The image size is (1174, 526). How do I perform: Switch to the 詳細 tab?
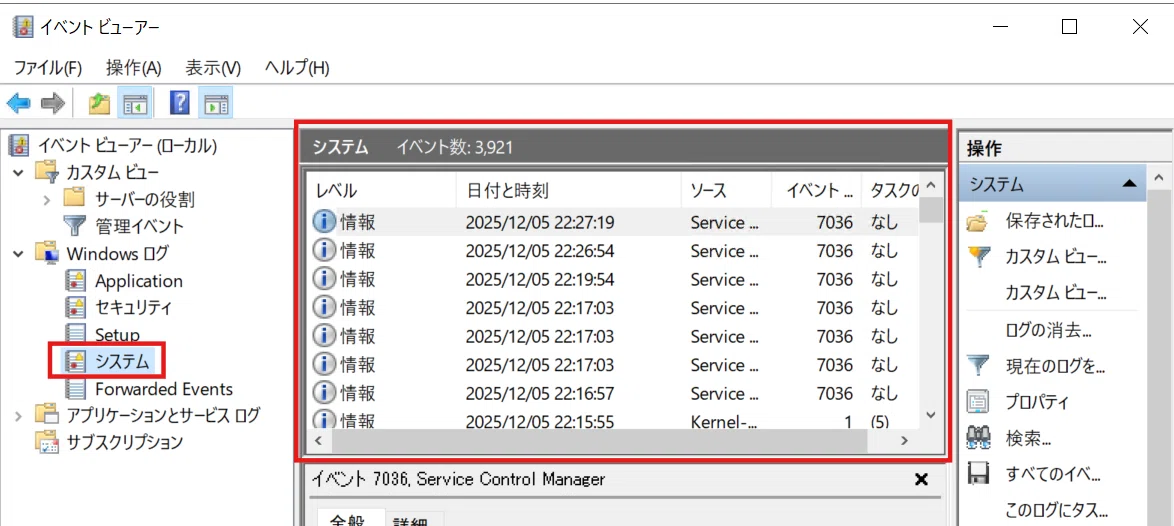click(415, 519)
